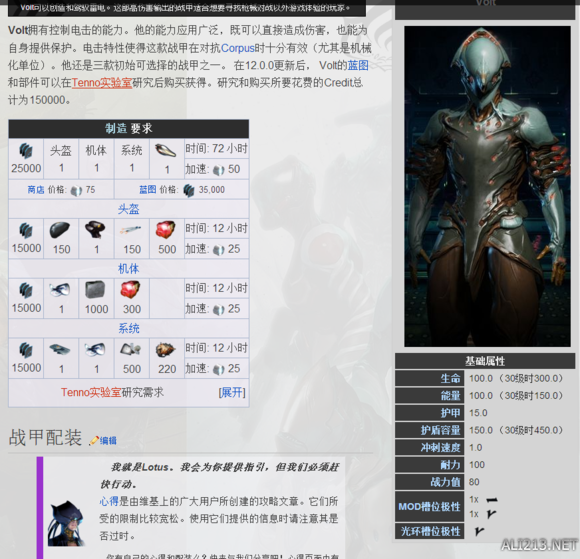The image size is (580, 559).
Task: Click the red rubedo icon above 500
Action: [166, 229]
